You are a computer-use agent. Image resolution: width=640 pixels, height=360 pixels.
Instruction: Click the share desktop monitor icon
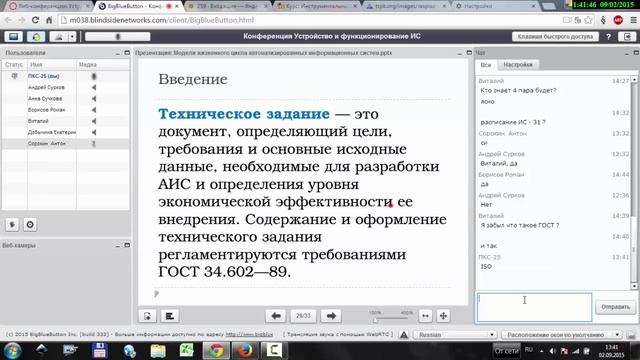click(13, 37)
